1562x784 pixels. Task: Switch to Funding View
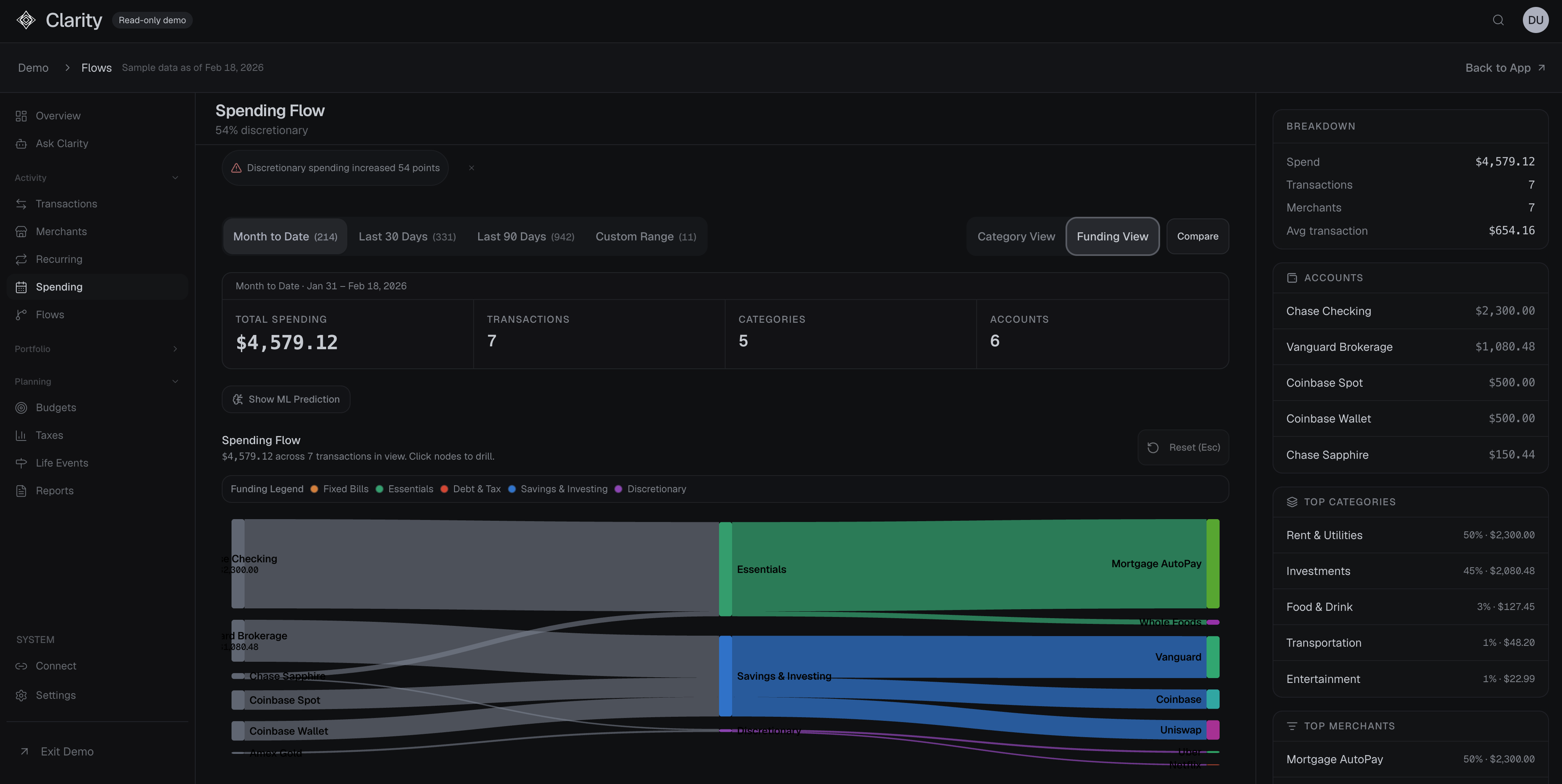pyautogui.click(x=1112, y=236)
